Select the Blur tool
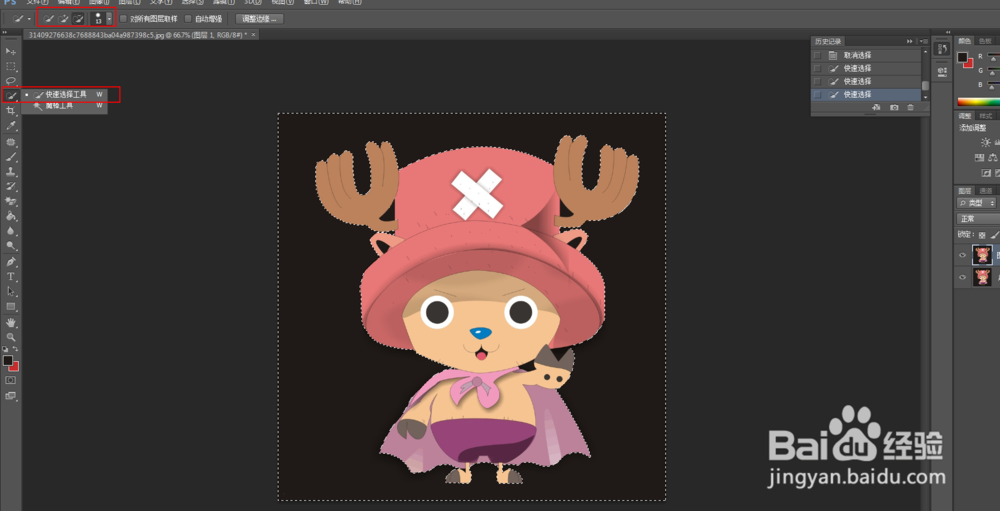 [11, 231]
